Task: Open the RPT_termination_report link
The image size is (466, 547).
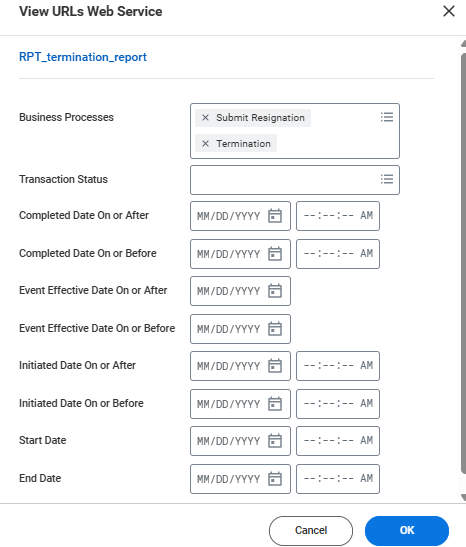Action: click(83, 57)
